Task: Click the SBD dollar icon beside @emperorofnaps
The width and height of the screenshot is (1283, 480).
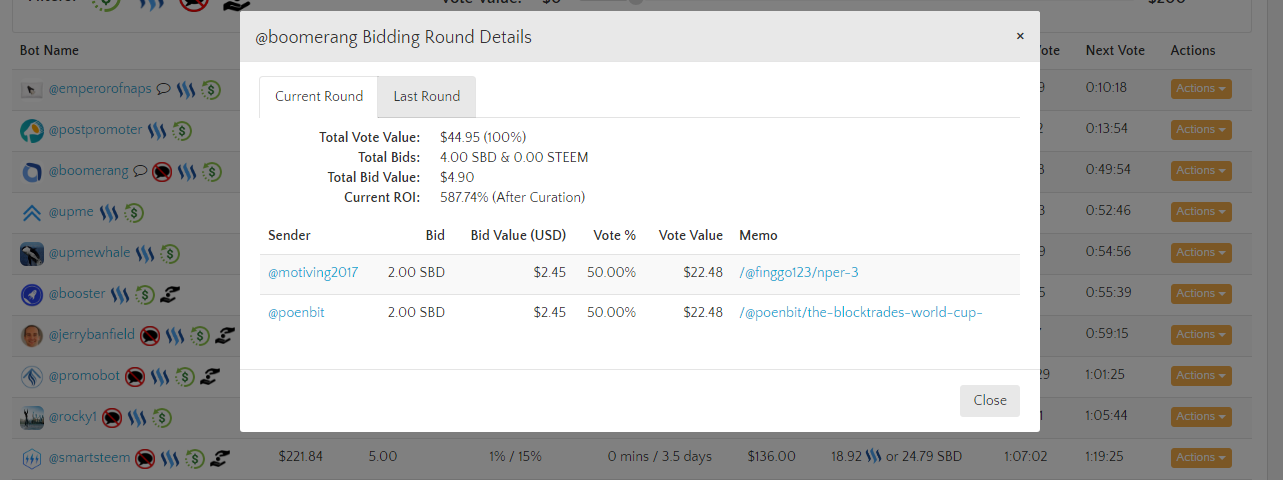Action: click(x=210, y=89)
